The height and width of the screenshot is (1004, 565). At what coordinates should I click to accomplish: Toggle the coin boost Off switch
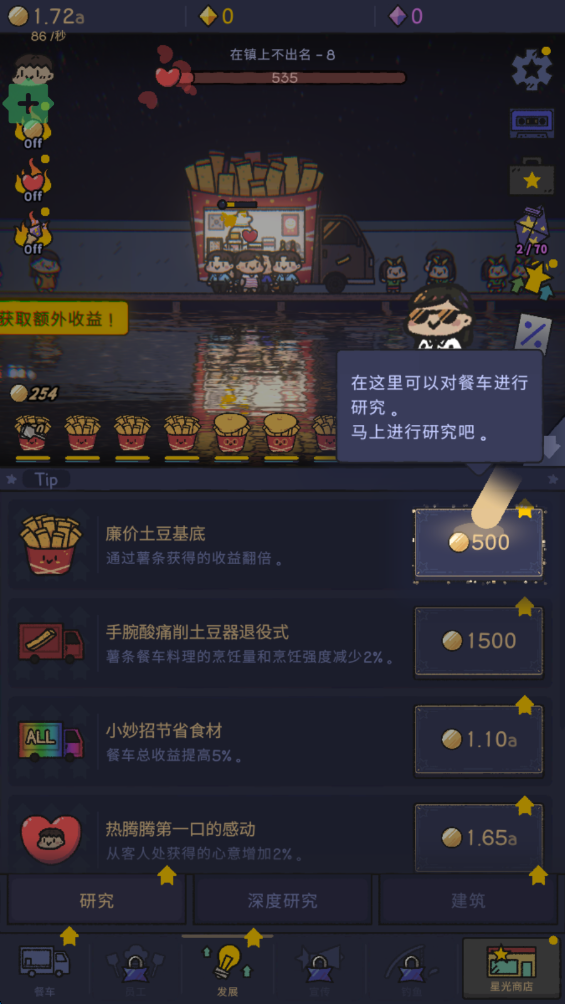pos(33,135)
